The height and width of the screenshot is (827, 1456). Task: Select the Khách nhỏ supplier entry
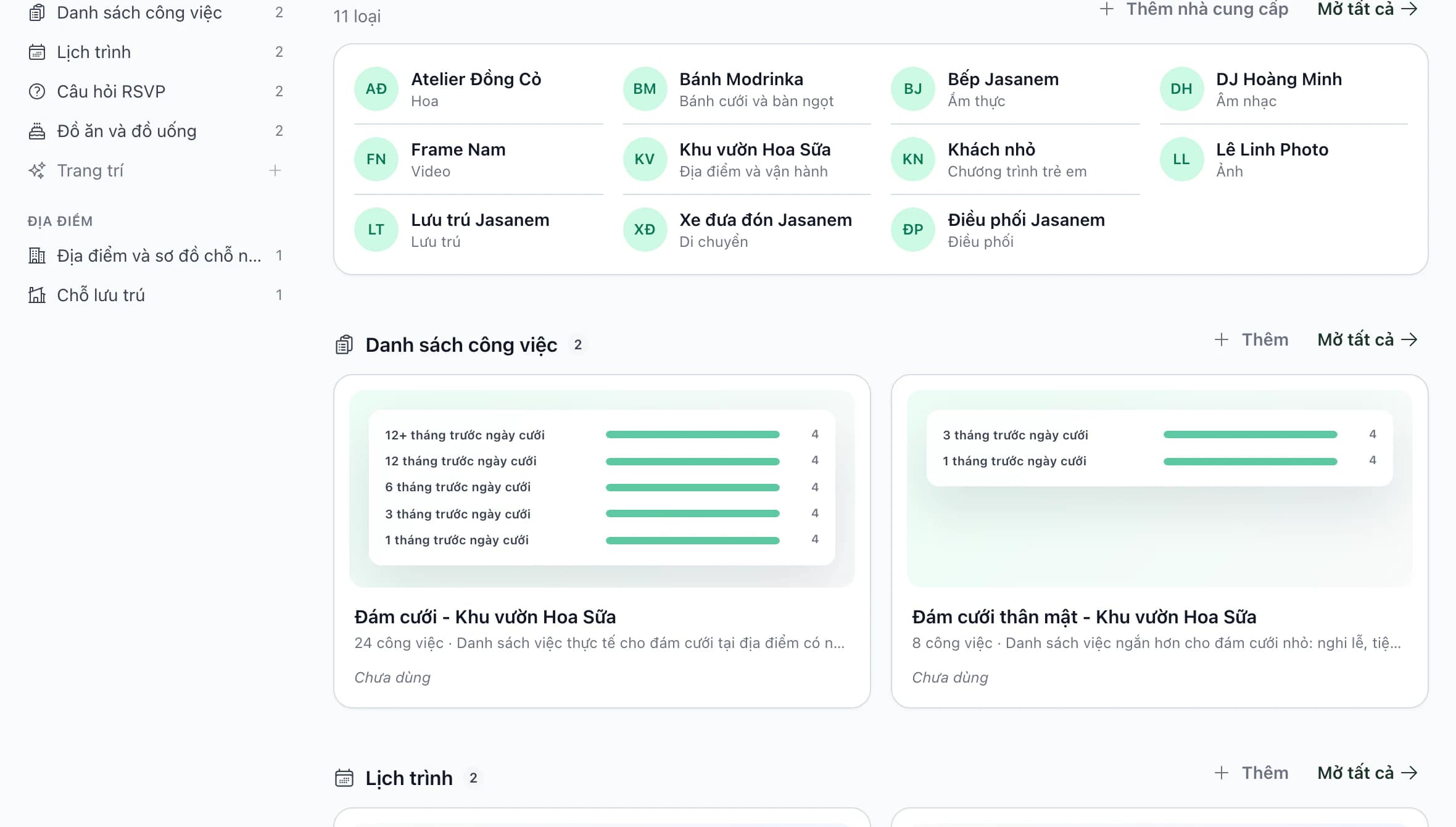pyautogui.click(x=1015, y=159)
